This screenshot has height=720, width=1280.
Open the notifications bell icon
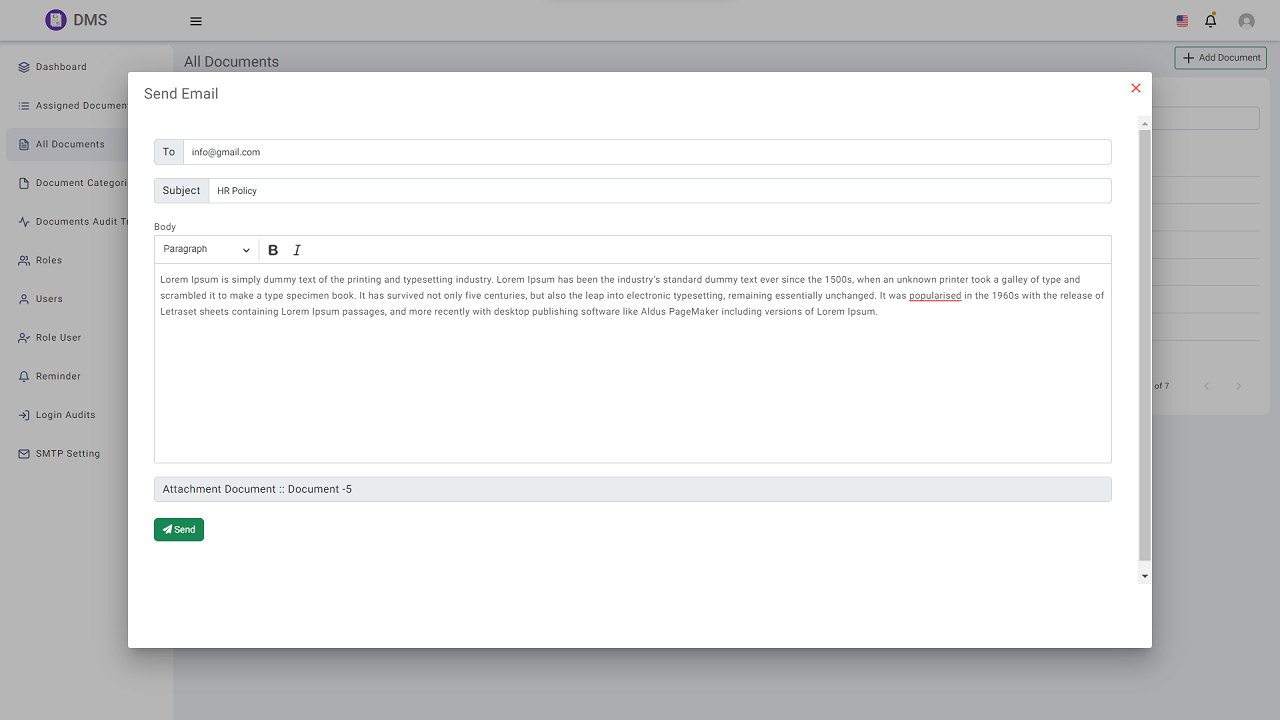point(1211,21)
